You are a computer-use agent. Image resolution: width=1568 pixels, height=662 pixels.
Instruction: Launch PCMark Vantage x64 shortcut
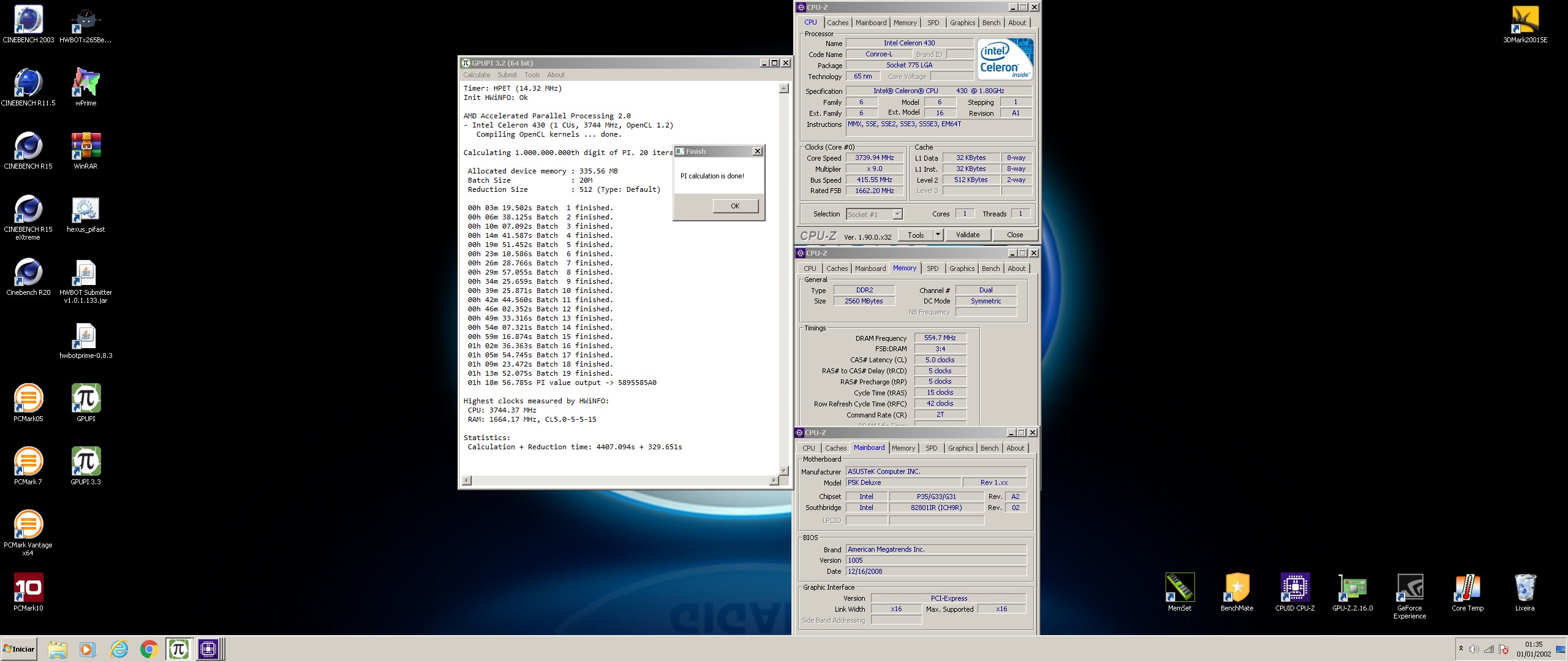[28, 533]
